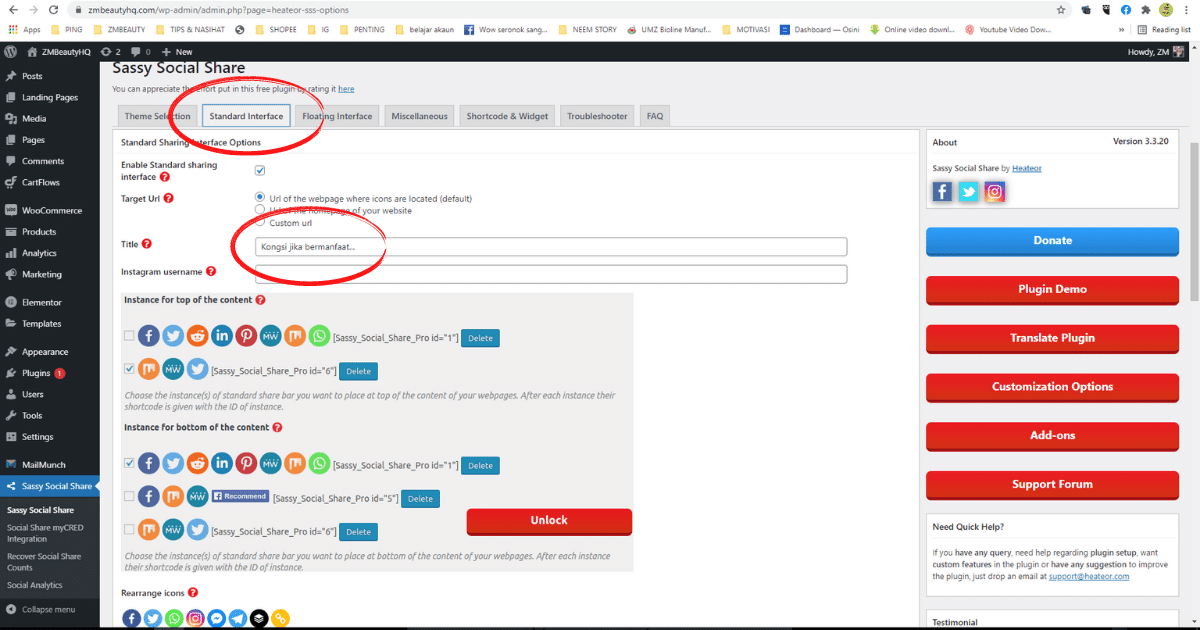Image resolution: width=1200 pixels, height=630 pixels.
Task: Bookmark this page with the star icon
Action: tap(1061, 9)
